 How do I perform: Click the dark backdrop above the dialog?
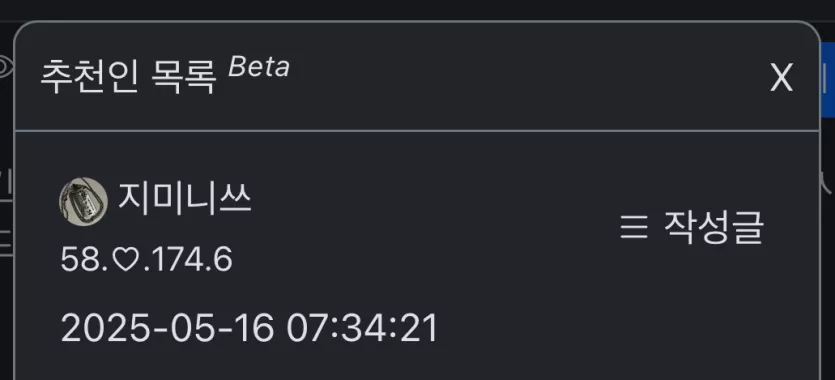coord(418,10)
